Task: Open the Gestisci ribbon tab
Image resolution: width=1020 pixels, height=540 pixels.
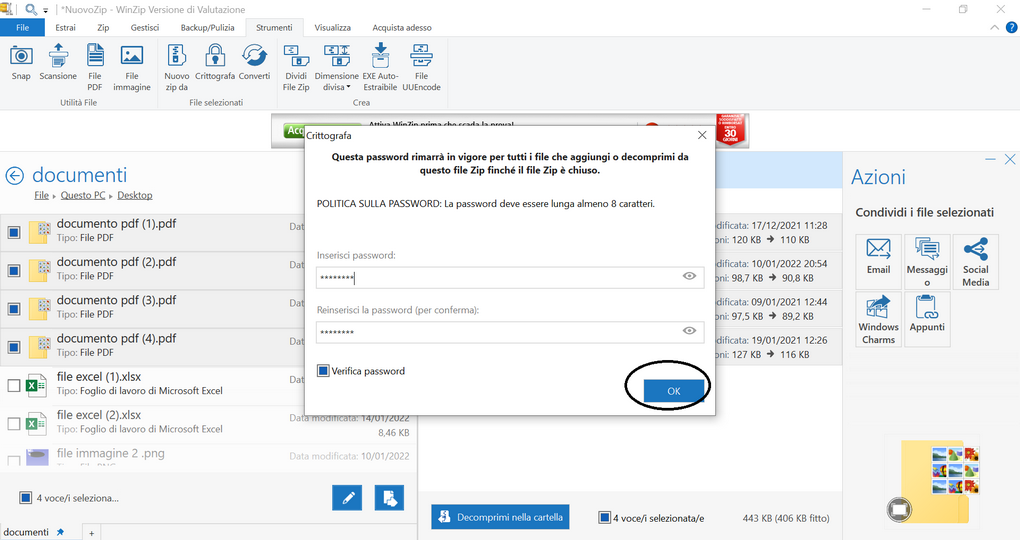Action: click(x=144, y=27)
